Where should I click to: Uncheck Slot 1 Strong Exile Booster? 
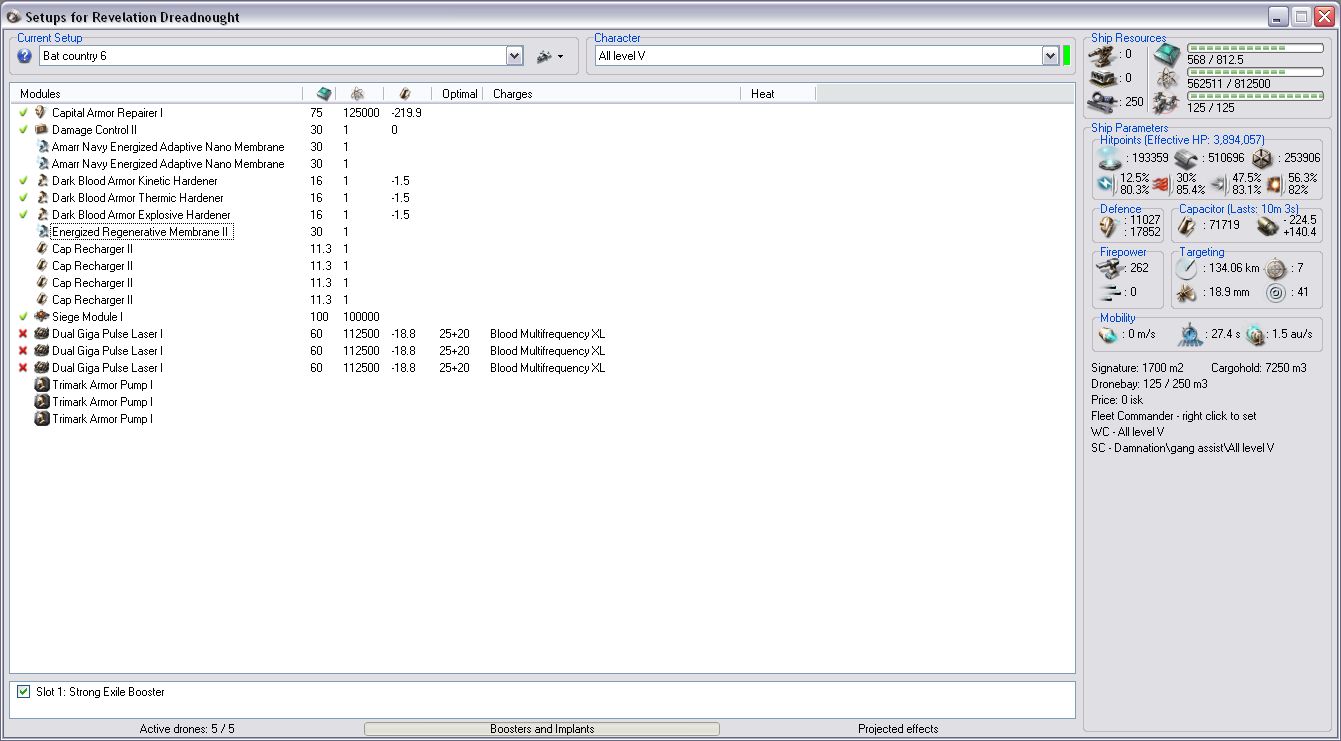(24, 692)
